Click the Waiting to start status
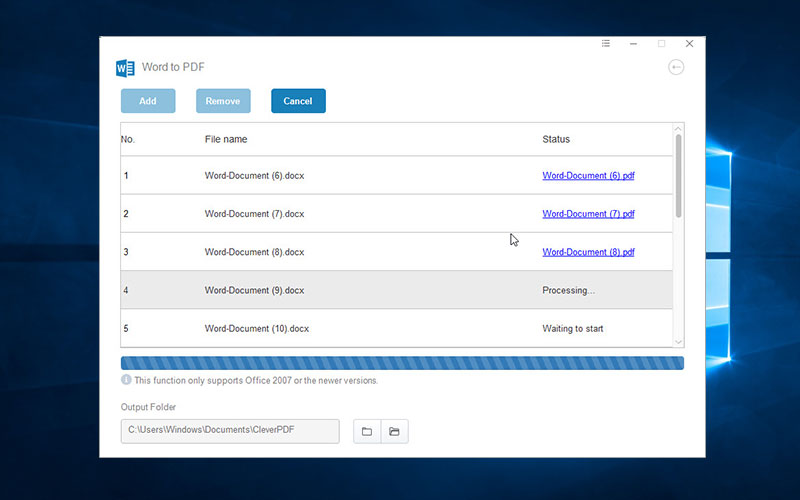Viewport: 800px width, 500px height. [x=572, y=329]
